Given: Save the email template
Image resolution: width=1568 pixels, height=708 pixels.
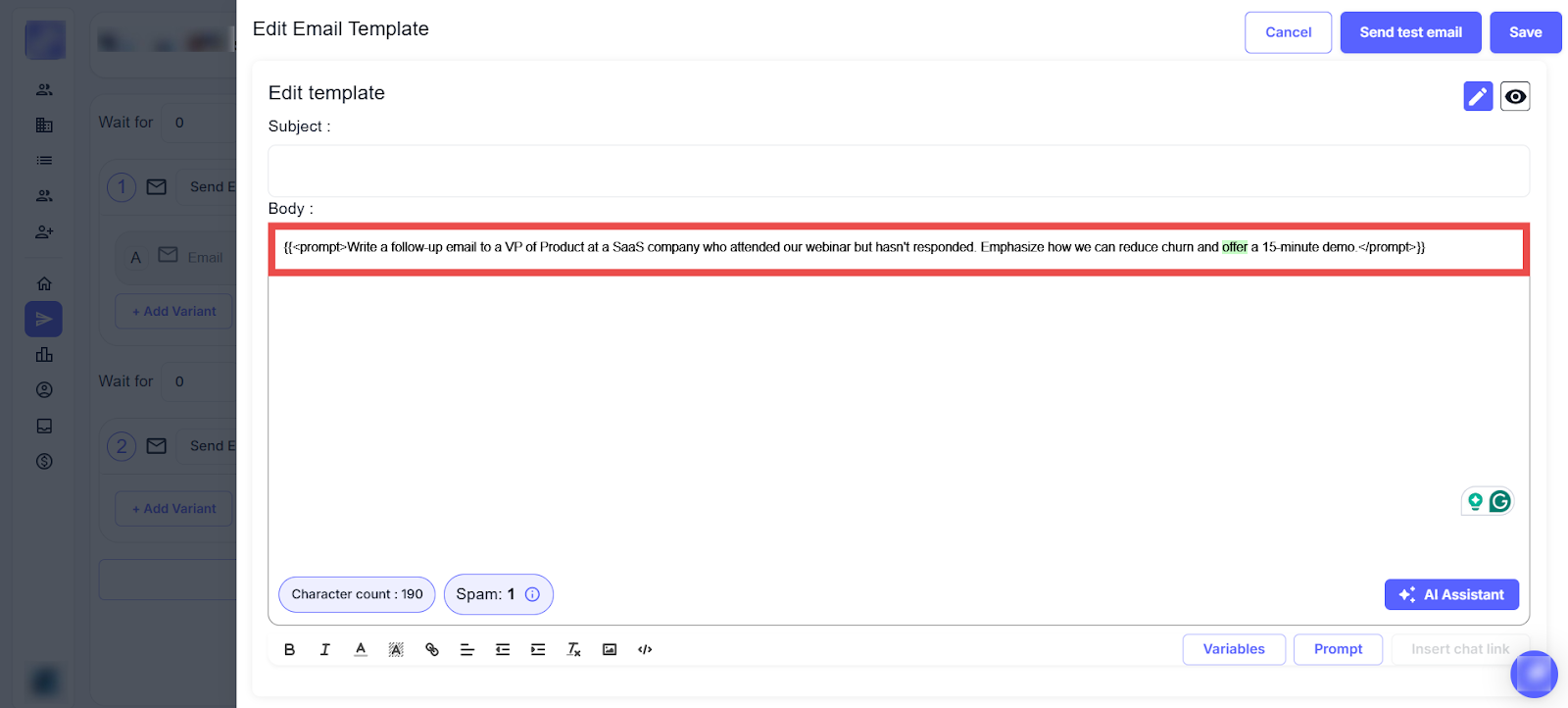Looking at the screenshot, I should [x=1525, y=32].
